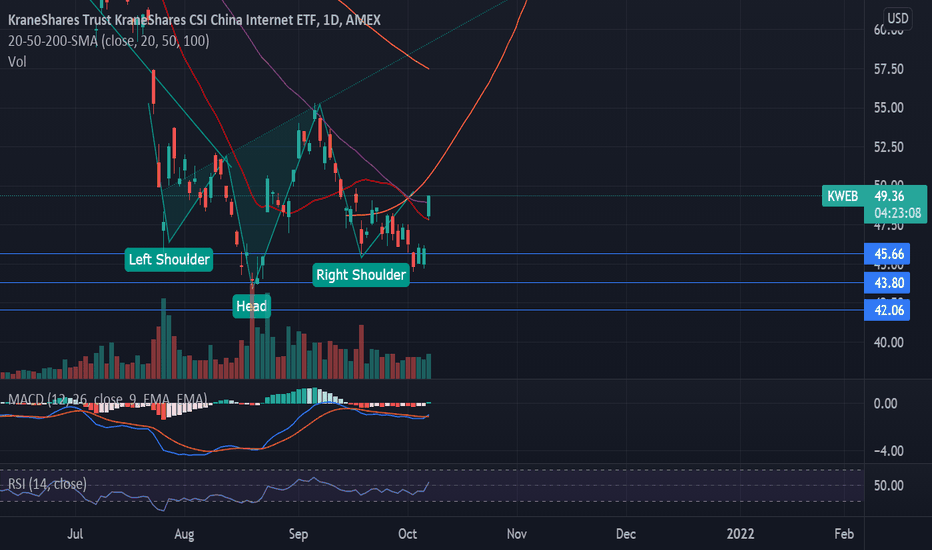
Task: Click the MACD −4.00 axis value
Action: [889, 451]
